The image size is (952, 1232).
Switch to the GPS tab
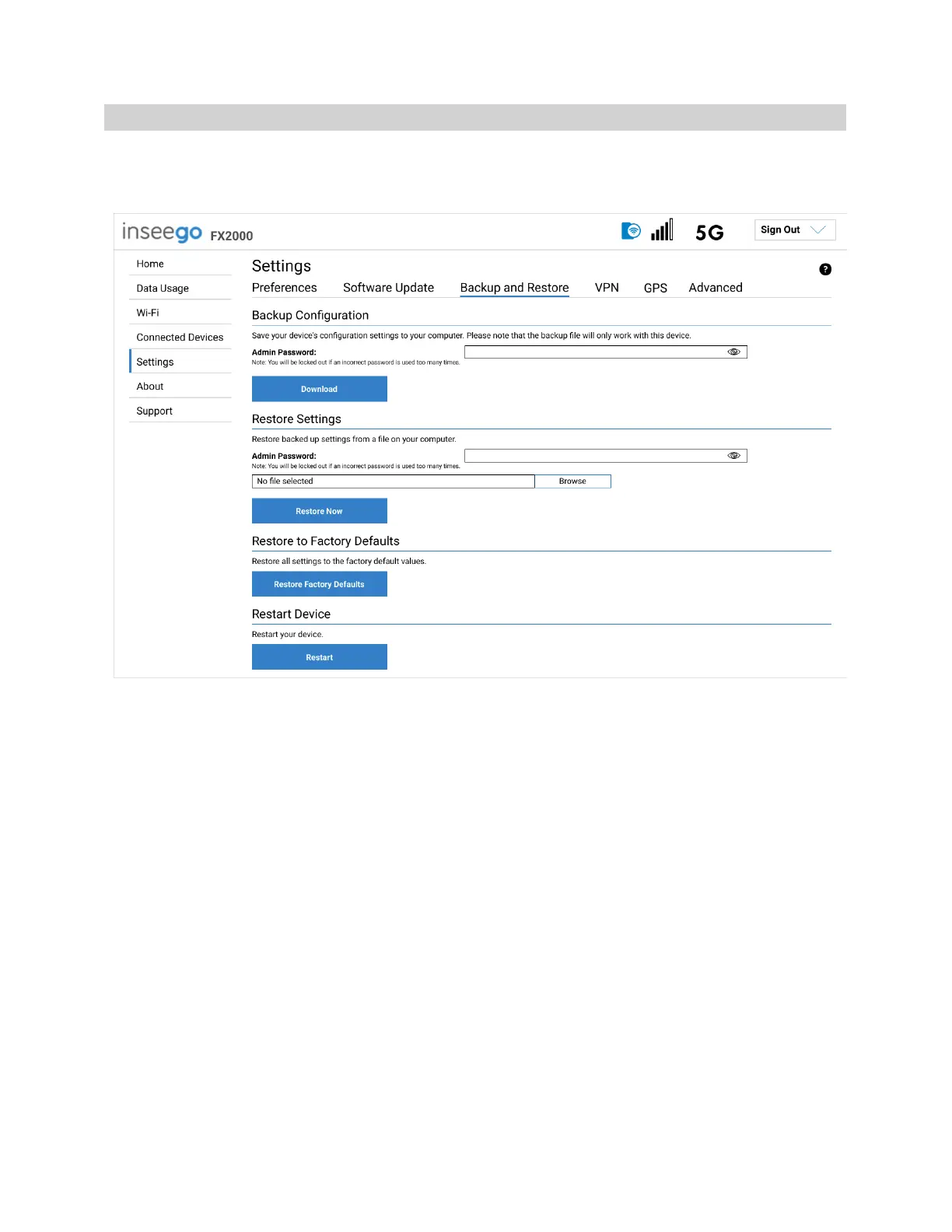pyautogui.click(x=656, y=288)
